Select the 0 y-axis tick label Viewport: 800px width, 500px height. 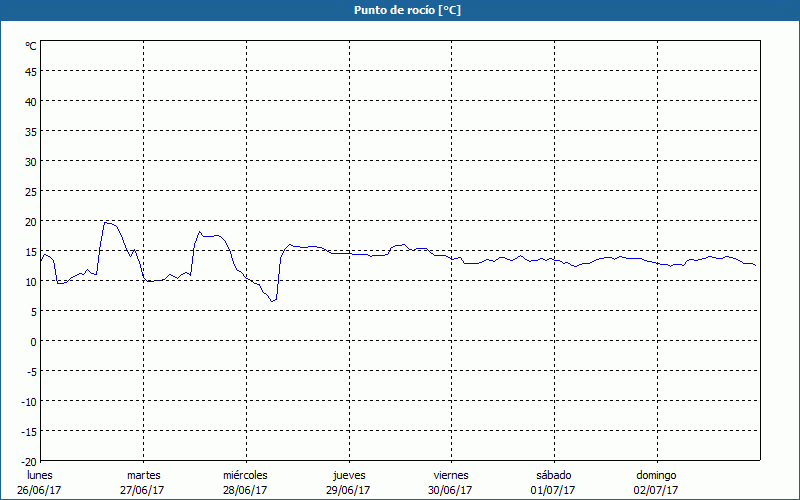[34, 342]
